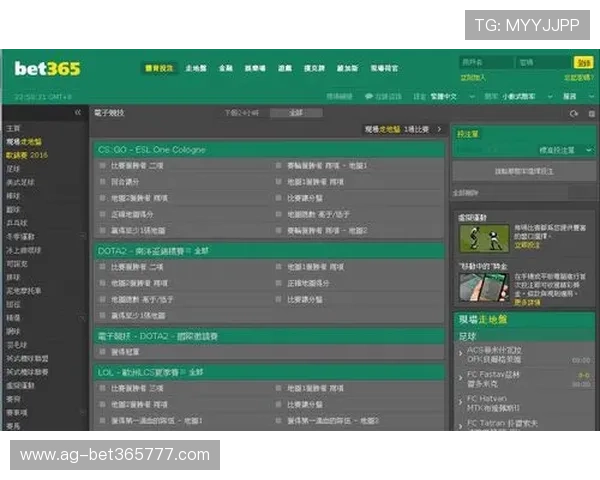
Task: Click the username input field
Action: [487, 62]
